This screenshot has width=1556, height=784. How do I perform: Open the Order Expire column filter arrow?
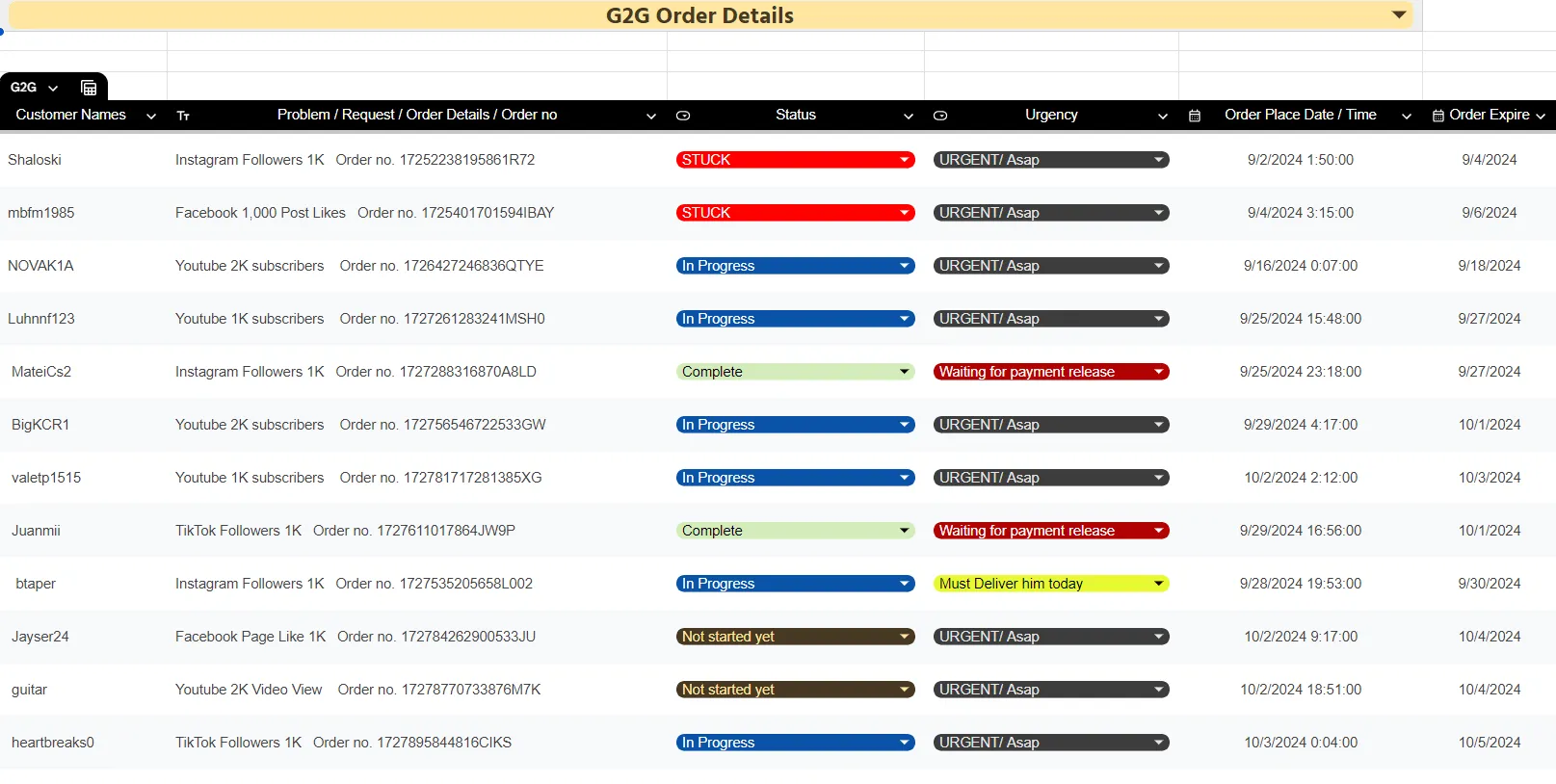pyautogui.click(x=1541, y=116)
